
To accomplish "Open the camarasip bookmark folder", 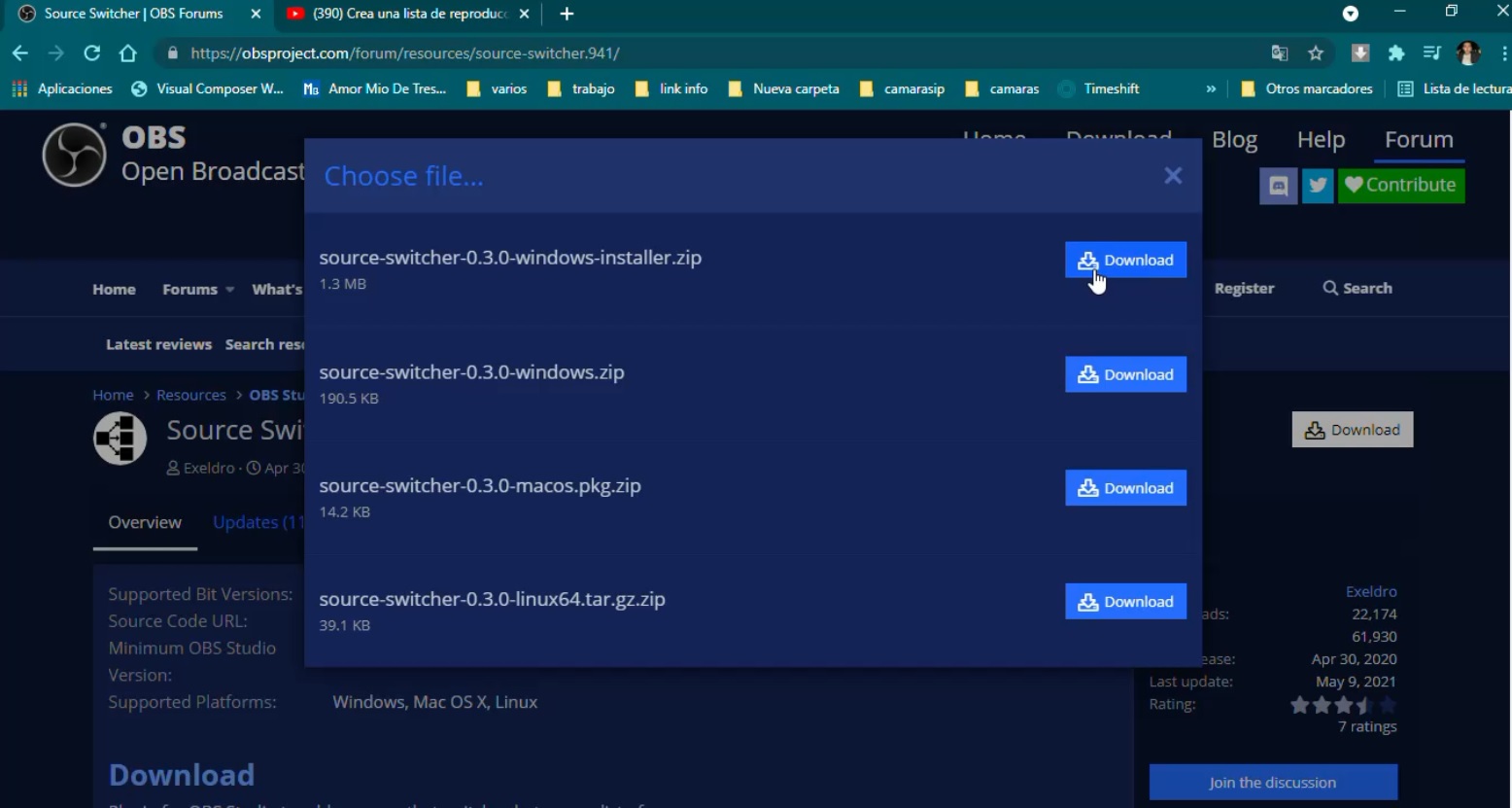I will 902,88.
